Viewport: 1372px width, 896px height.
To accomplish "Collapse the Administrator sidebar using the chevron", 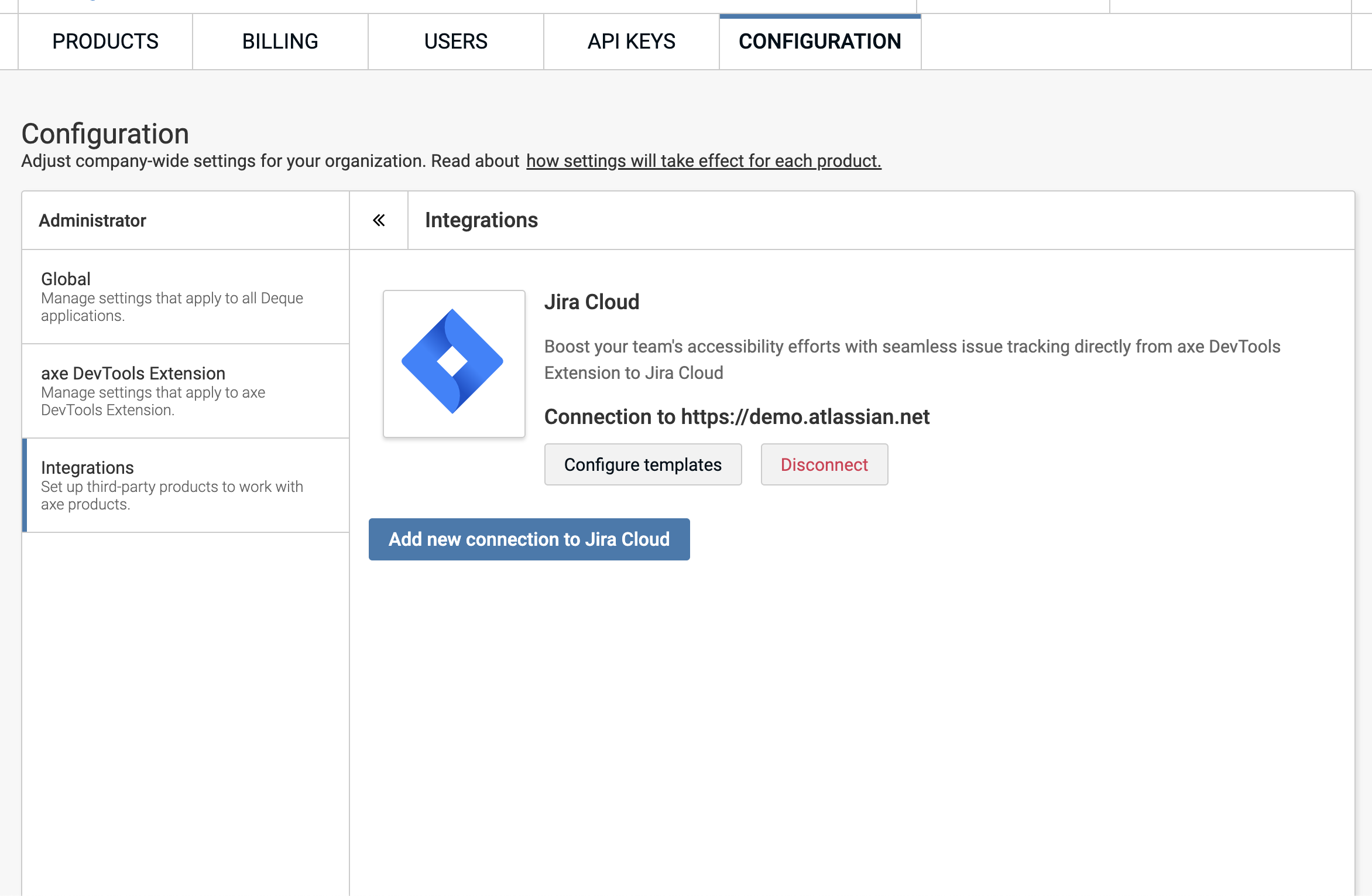I will point(378,220).
